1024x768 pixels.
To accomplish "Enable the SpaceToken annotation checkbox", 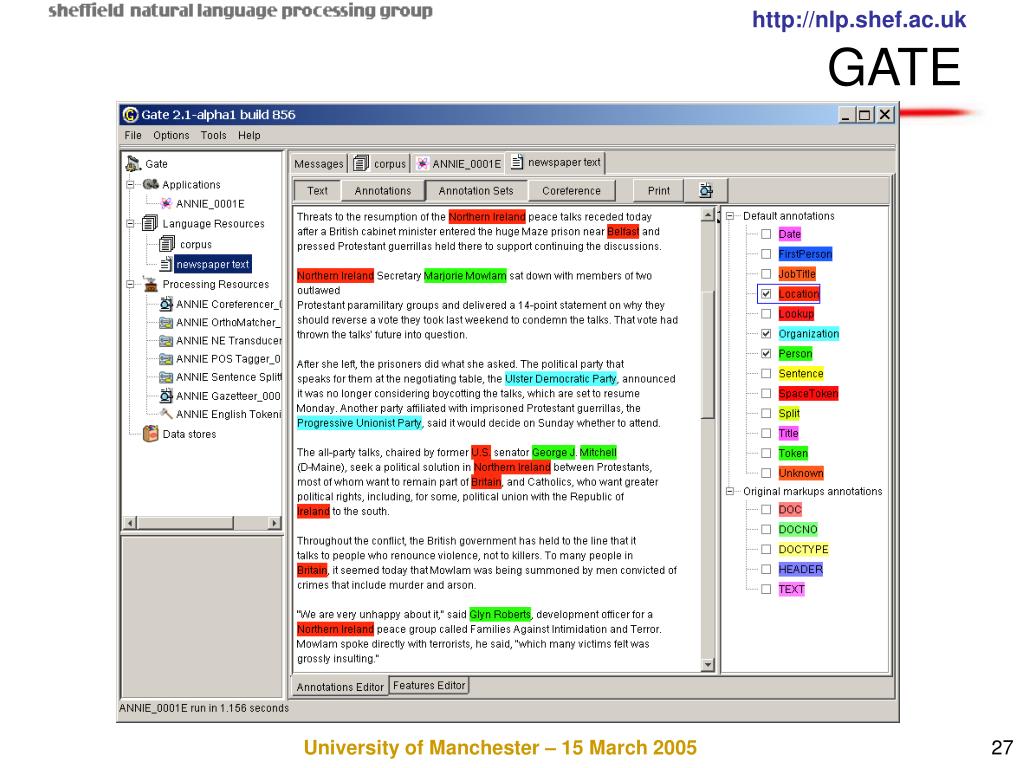I will [766, 393].
